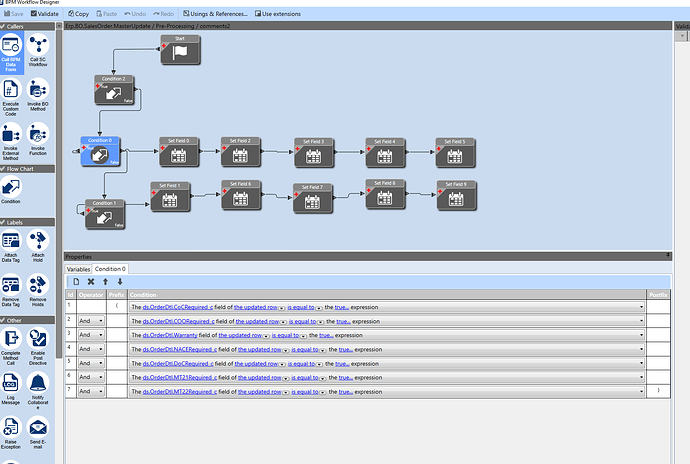This screenshot has width=690, height=464.
Task: Click the ds.OrderDtl.COORequired_c field link
Action: pos(179,321)
